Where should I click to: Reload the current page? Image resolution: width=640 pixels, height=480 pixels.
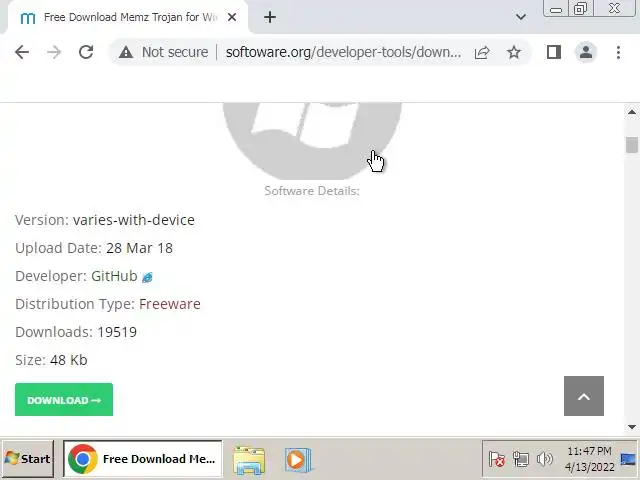coord(86,52)
